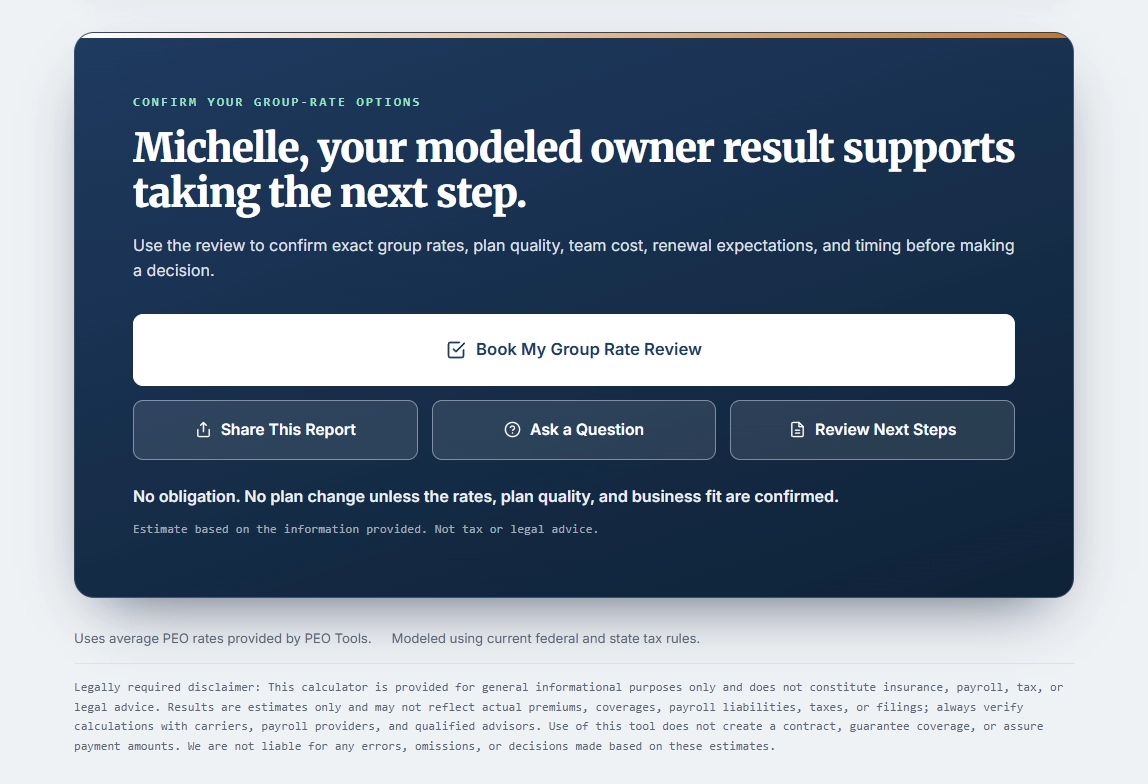Open Review Next Steps
The height and width of the screenshot is (784, 1148).
[x=872, y=430]
